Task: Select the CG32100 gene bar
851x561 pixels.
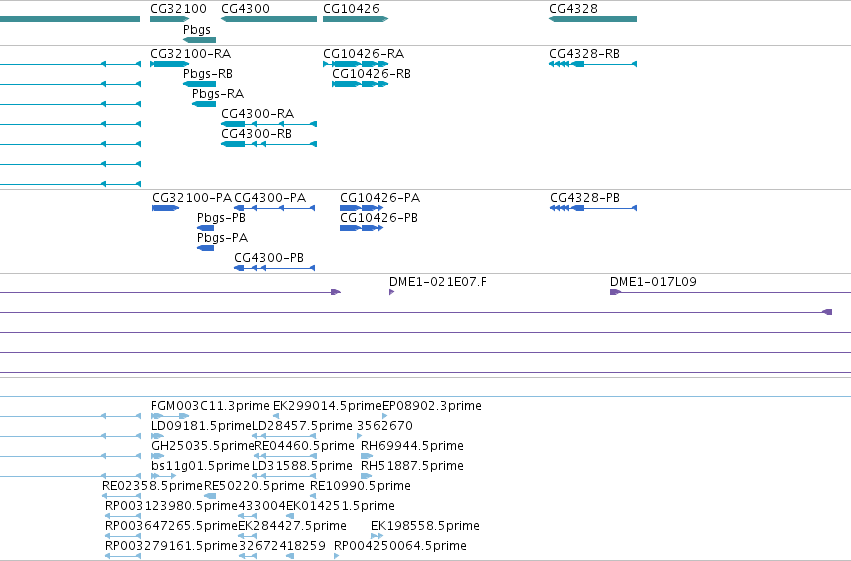Action: point(169,19)
